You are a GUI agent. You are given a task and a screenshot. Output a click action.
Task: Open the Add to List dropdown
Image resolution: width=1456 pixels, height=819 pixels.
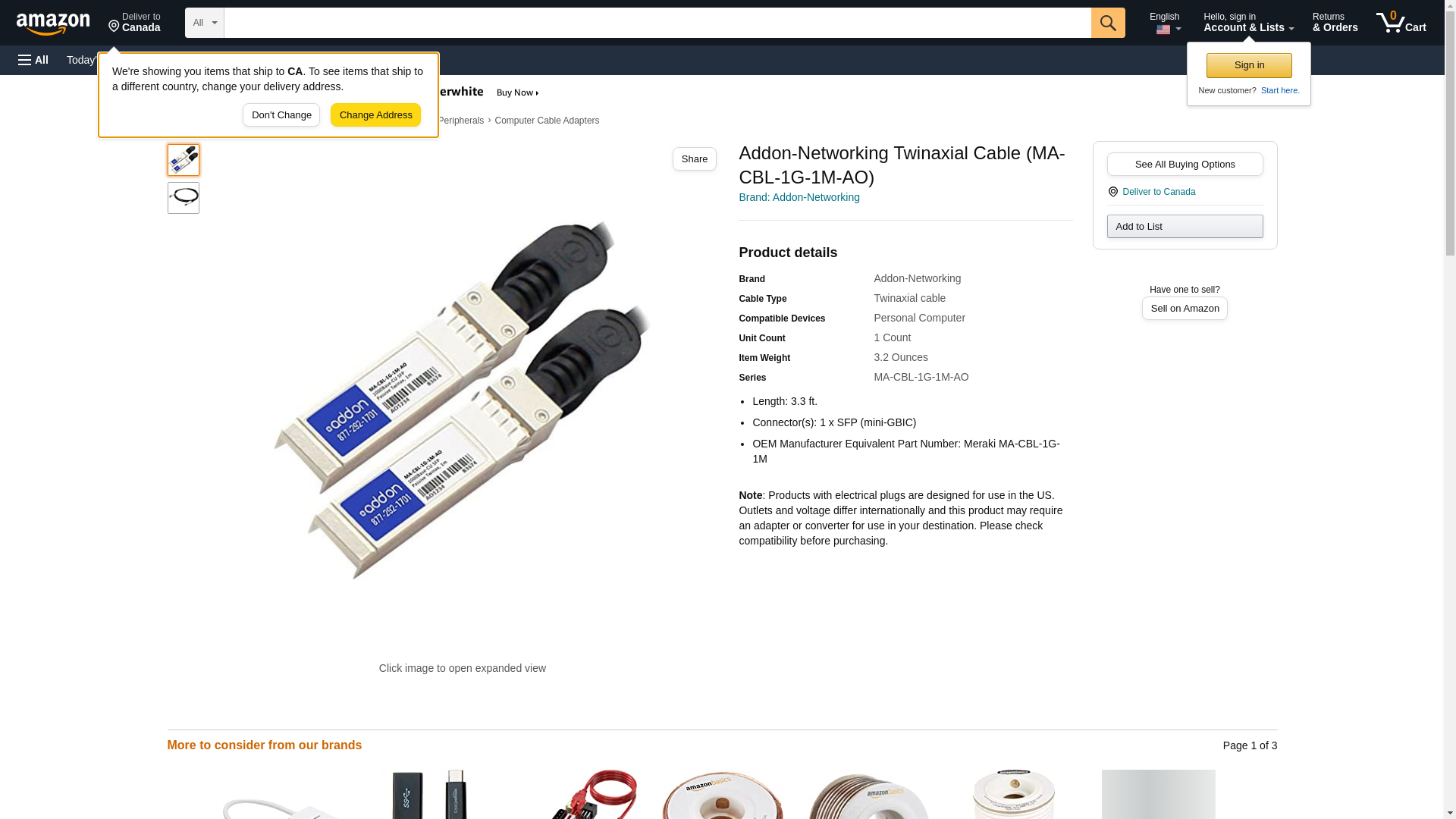pos(1185,227)
